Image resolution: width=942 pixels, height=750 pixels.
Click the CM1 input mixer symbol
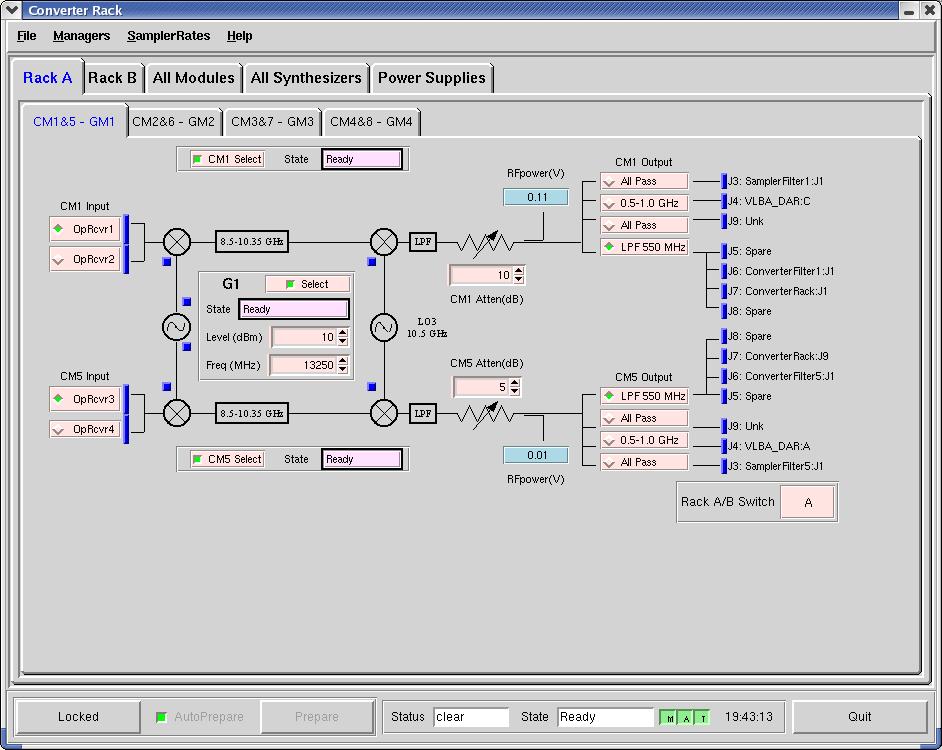coord(177,242)
